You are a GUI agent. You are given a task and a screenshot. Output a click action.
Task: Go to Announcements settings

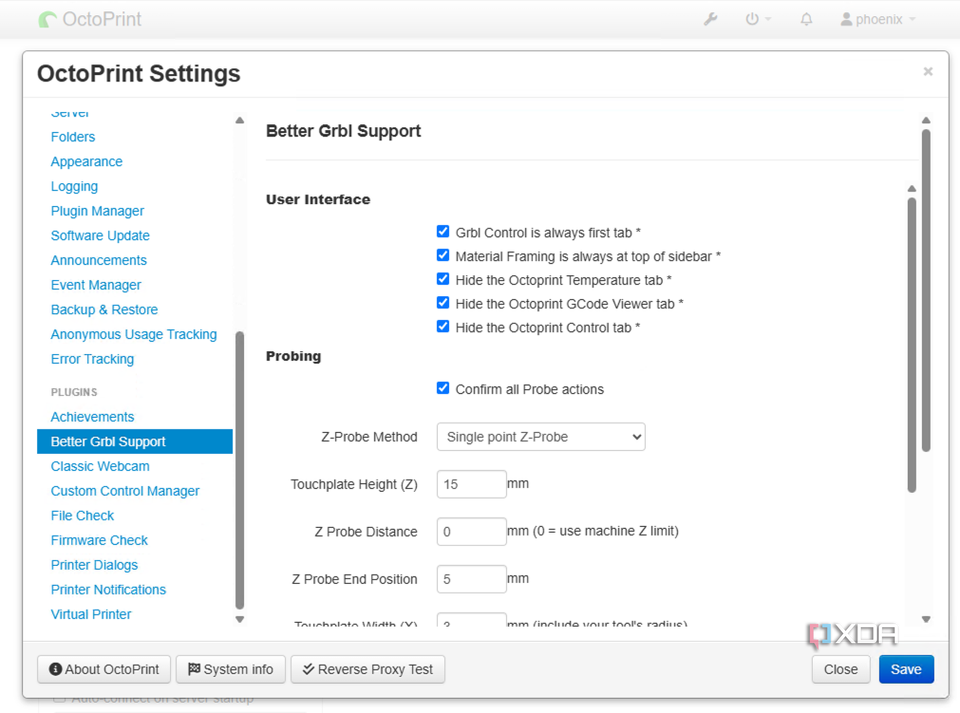99,260
